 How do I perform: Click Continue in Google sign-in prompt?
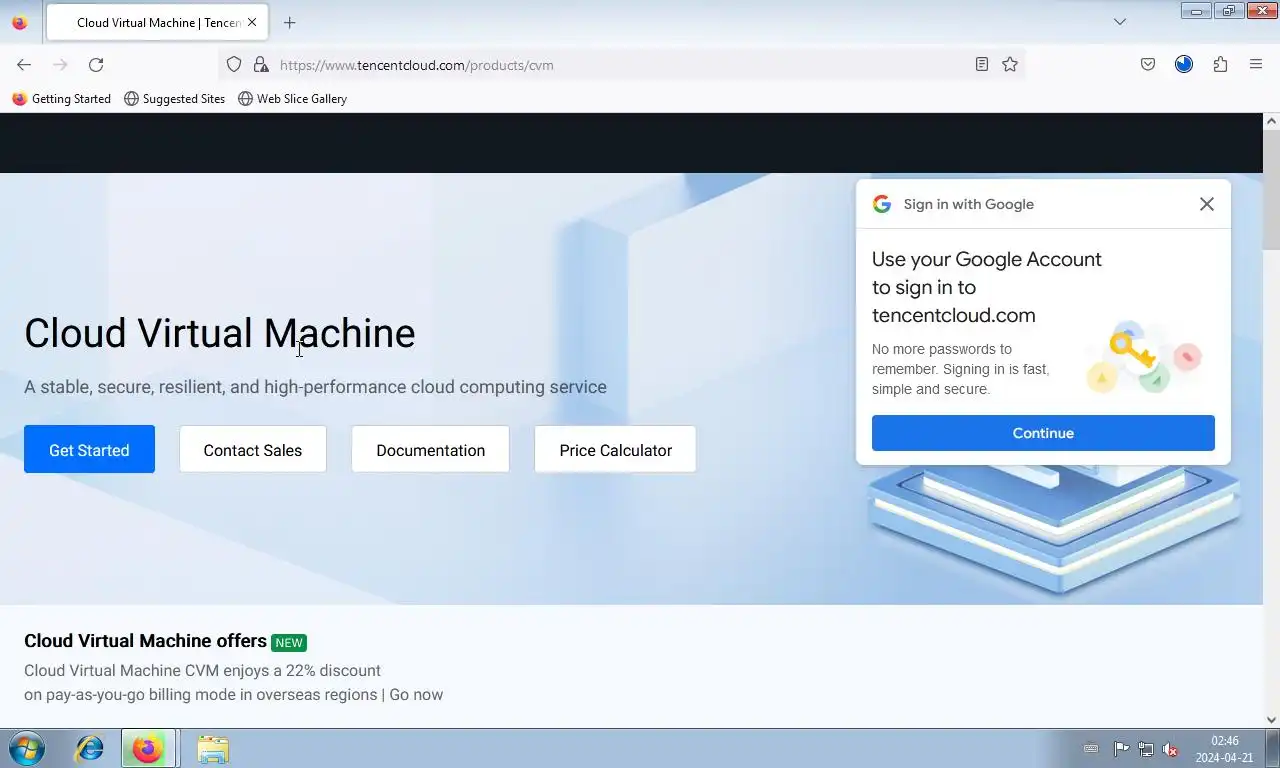click(x=1043, y=433)
